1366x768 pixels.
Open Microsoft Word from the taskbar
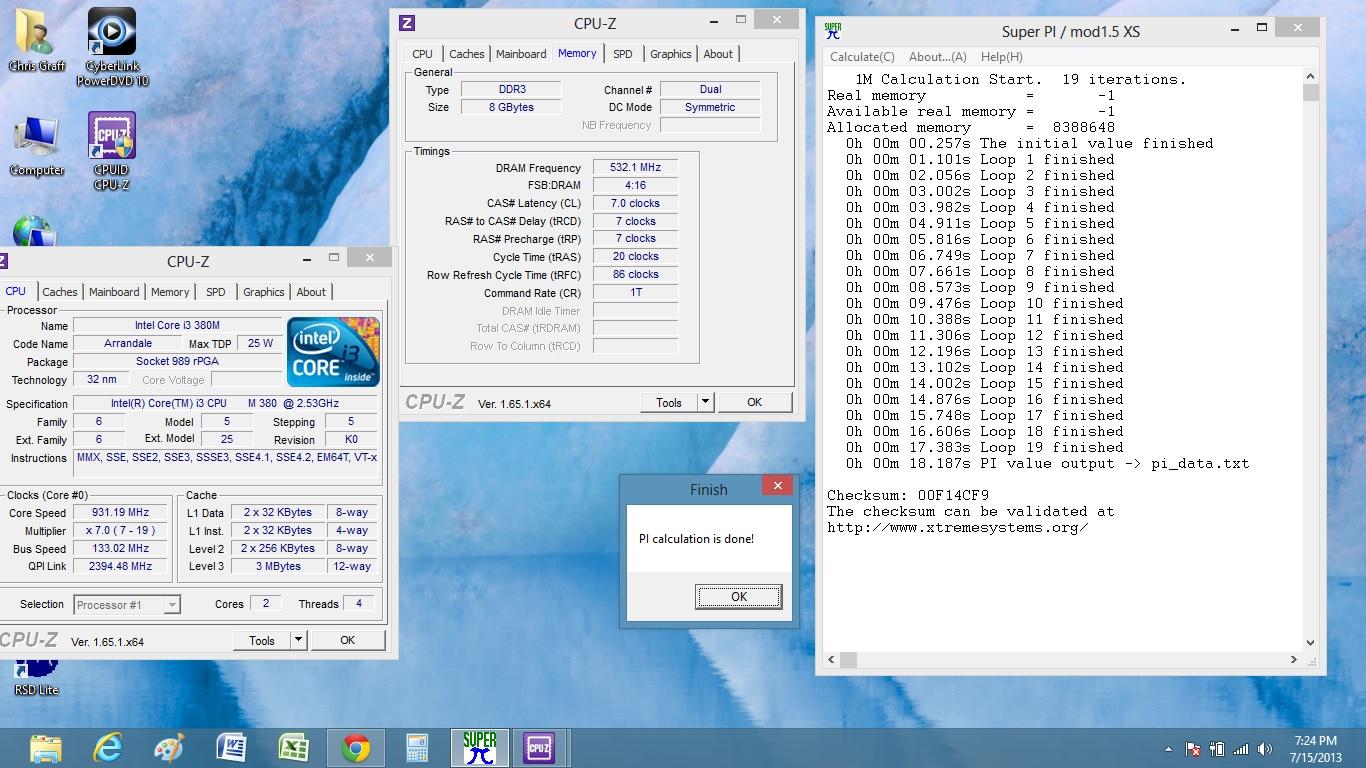pos(231,748)
